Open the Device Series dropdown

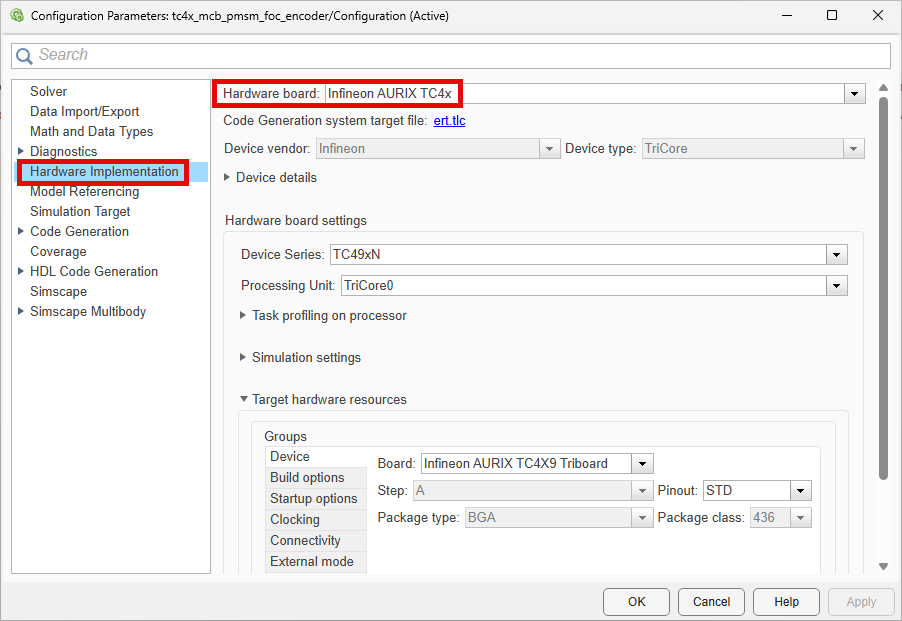tap(836, 255)
